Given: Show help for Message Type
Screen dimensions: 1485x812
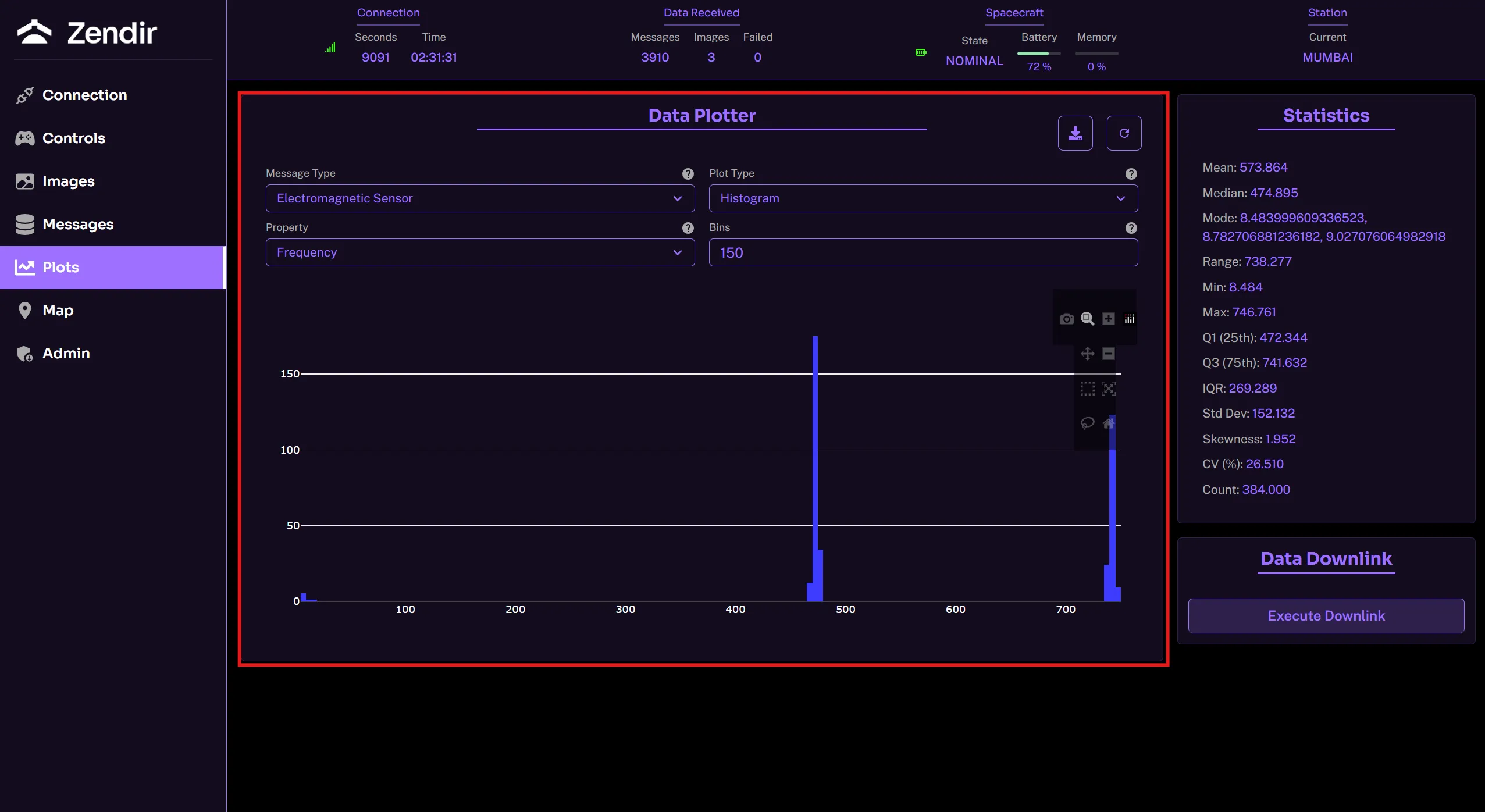Looking at the screenshot, I should (x=688, y=174).
